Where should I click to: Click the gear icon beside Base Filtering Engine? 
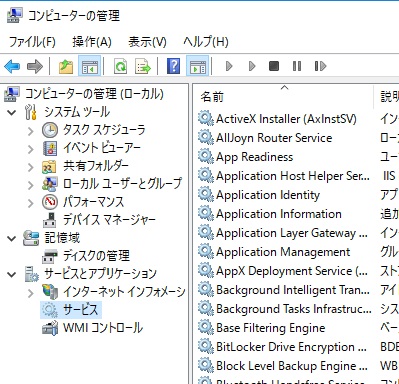[206, 327]
